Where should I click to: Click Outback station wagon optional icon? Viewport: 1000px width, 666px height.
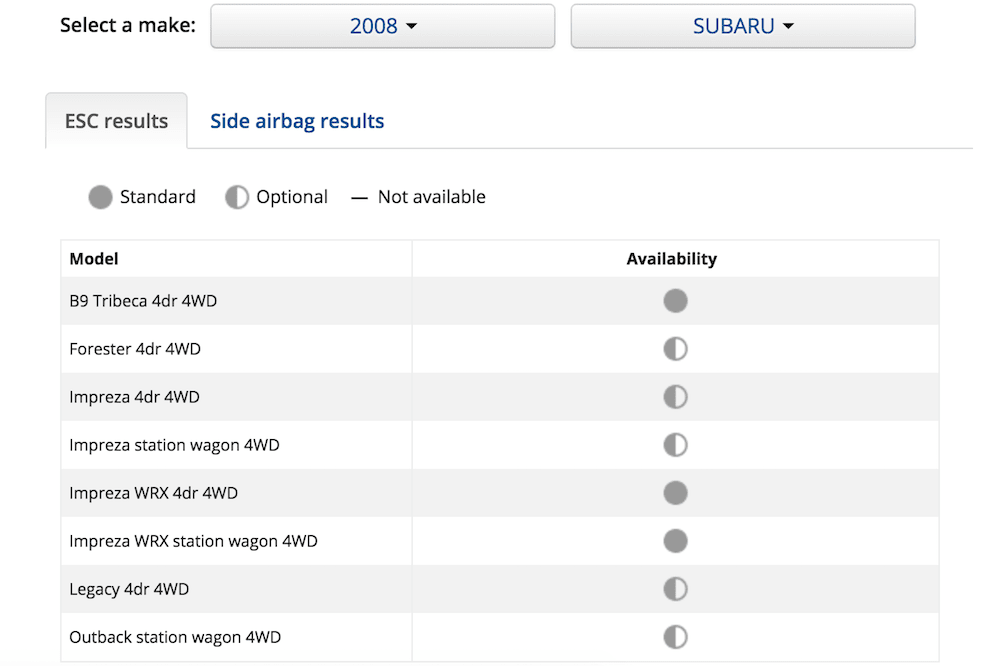[x=675, y=637]
